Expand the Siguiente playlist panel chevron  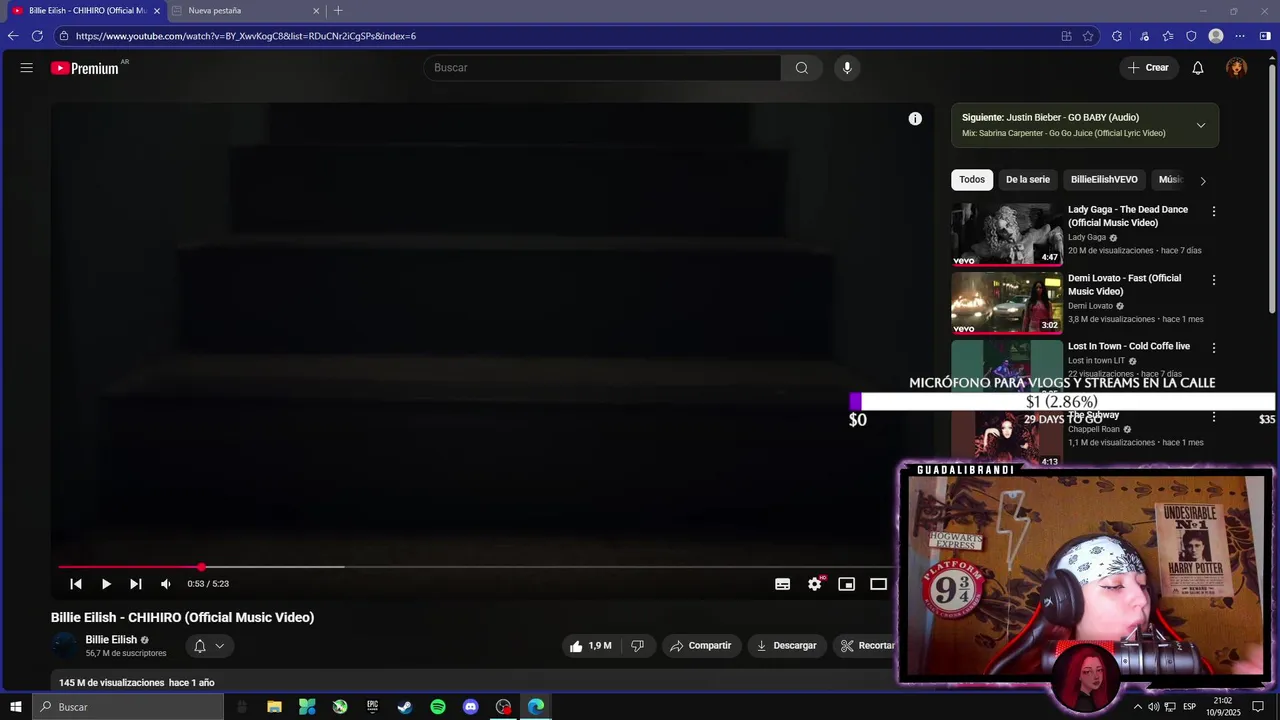pyautogui.click(x=1201, y=125)
